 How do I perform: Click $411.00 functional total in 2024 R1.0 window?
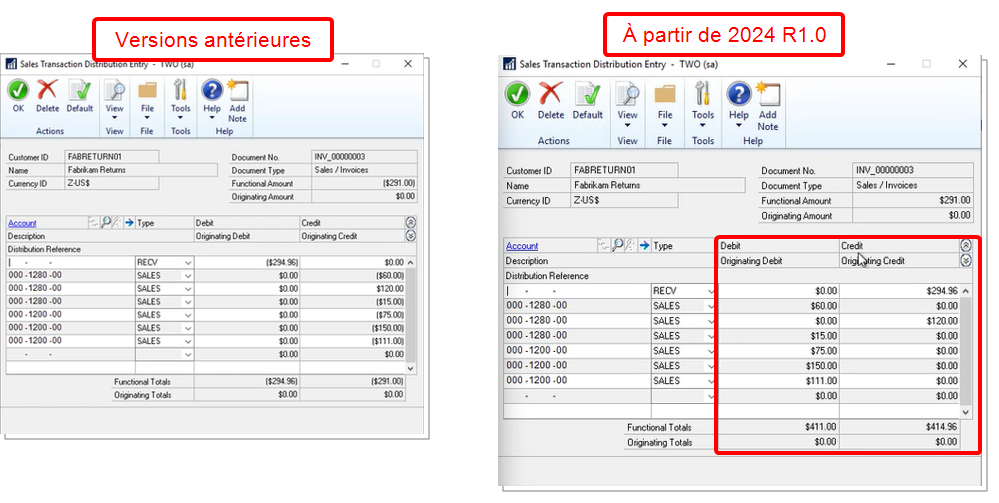pyautogui.click(x=779, y=427)
